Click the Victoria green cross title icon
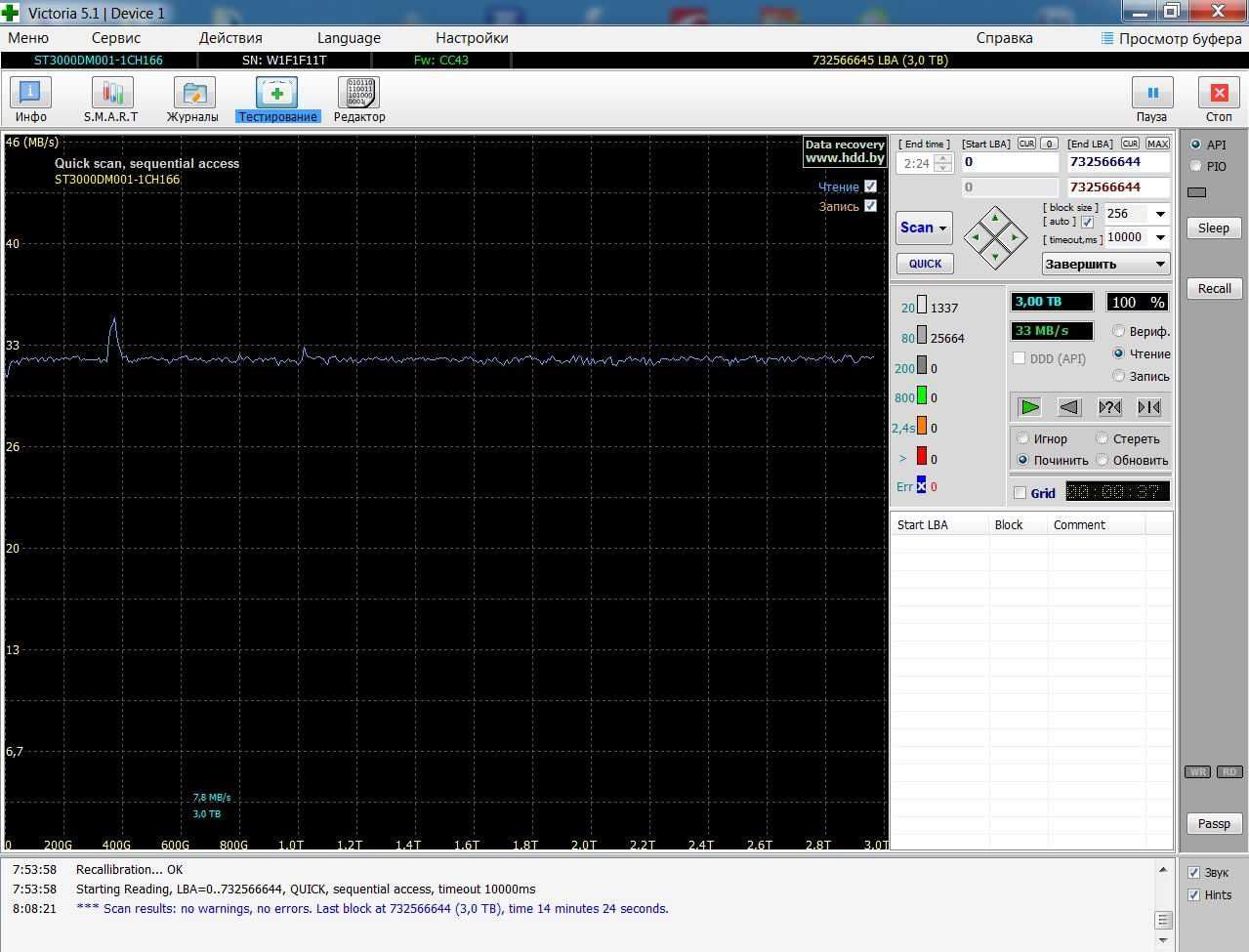The height and width of the screenshot is (952, 1249). tap(11, 13)
